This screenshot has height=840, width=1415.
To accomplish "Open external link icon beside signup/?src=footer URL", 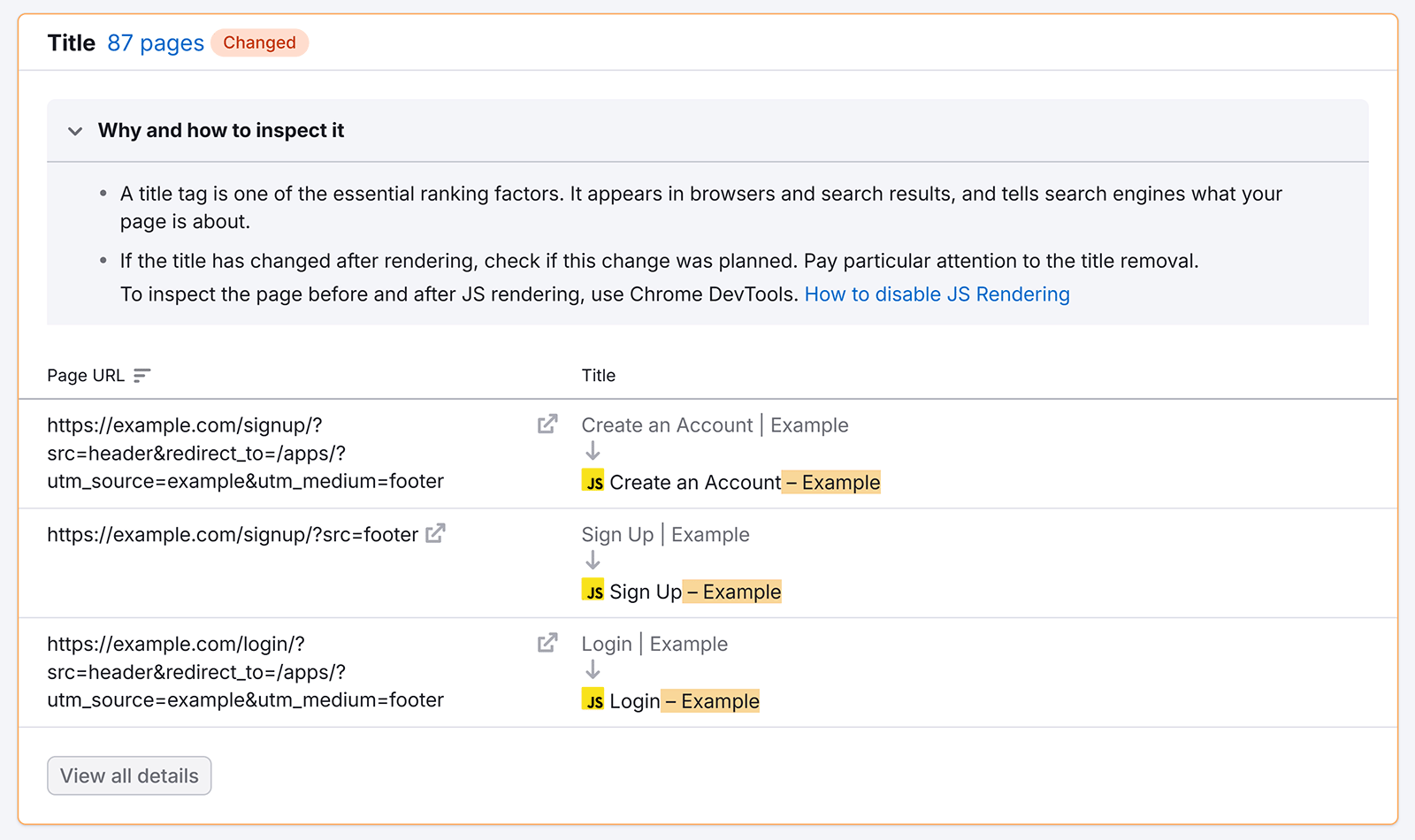I will (435, 534).
